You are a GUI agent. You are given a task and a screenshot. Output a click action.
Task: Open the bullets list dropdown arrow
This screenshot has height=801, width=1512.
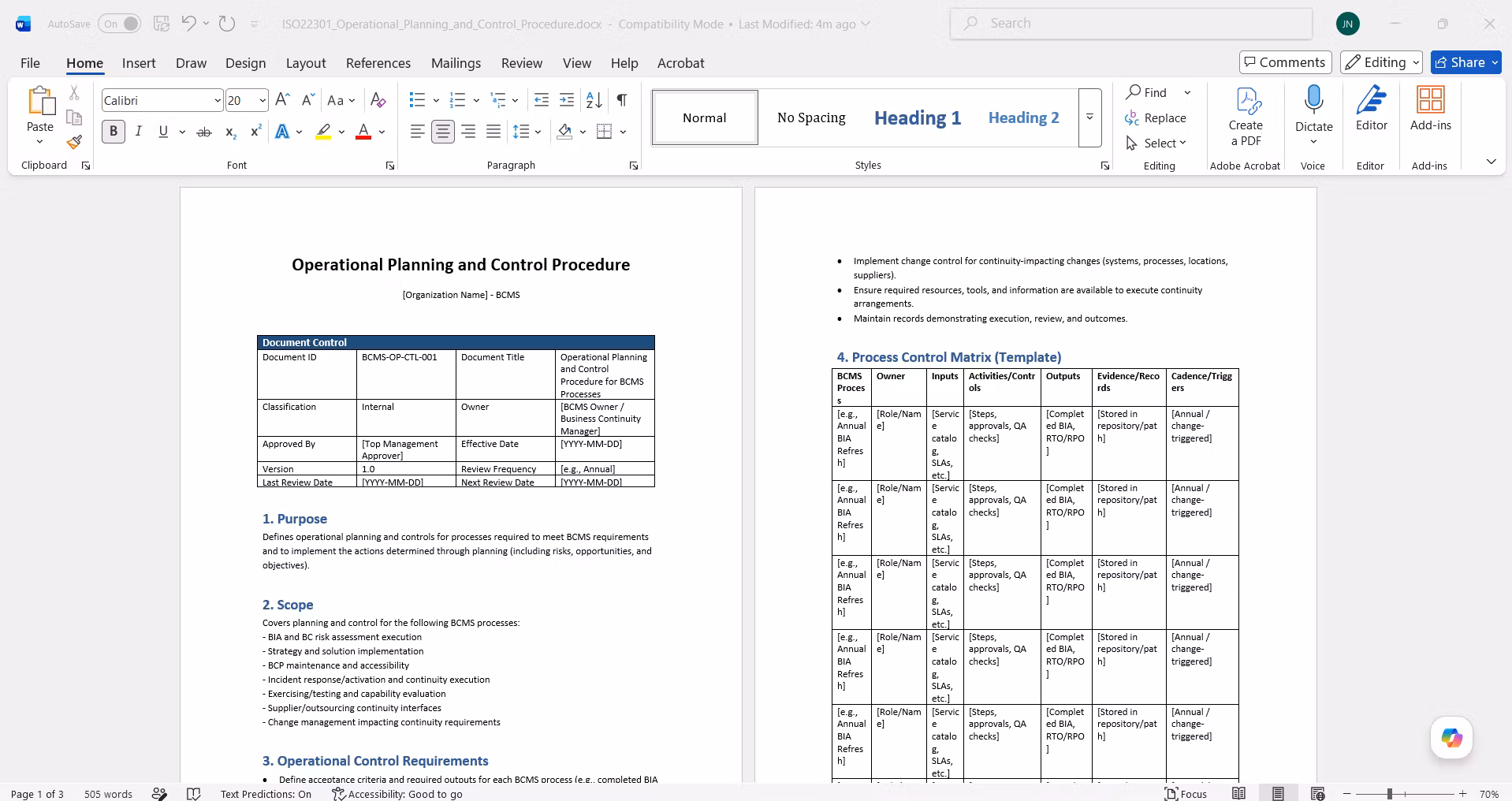[436, 100]
